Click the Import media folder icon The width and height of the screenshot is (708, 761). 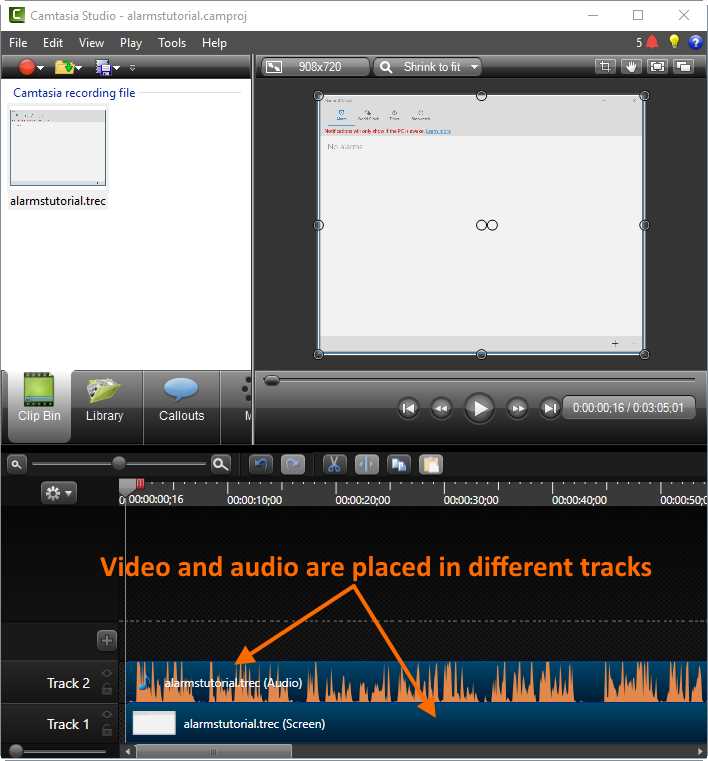click(64, 67)
